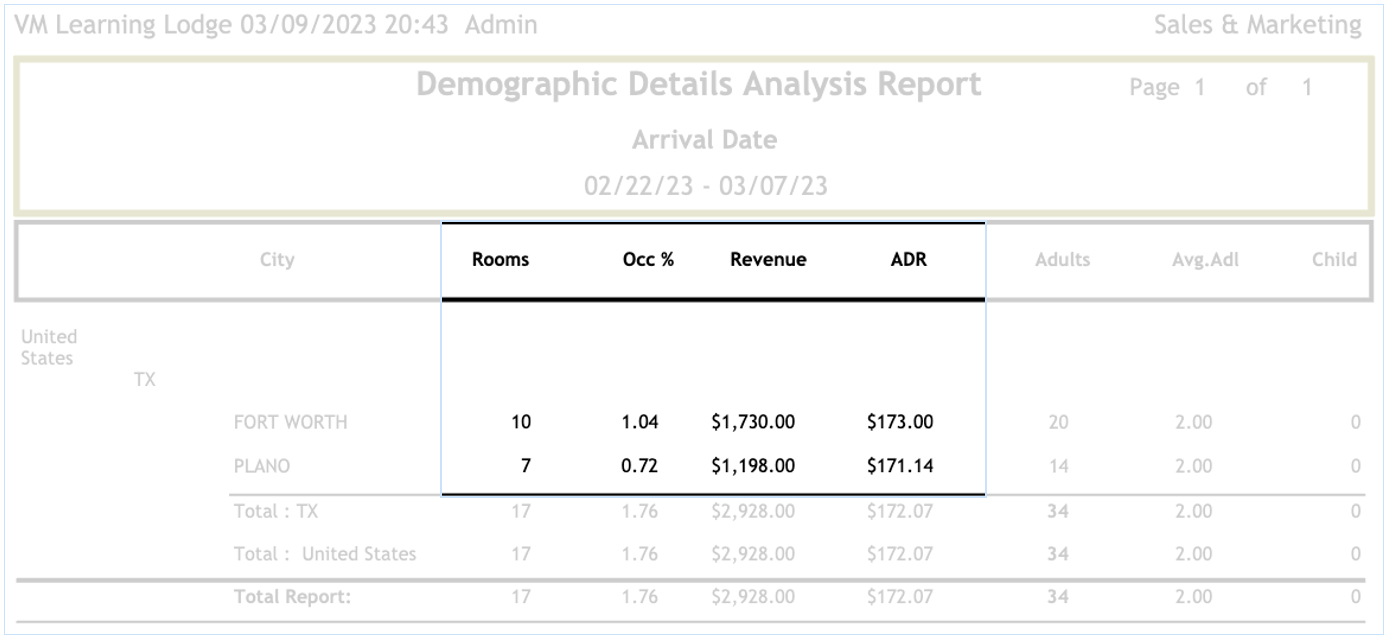Select the Adults column header

(1062, 260)
